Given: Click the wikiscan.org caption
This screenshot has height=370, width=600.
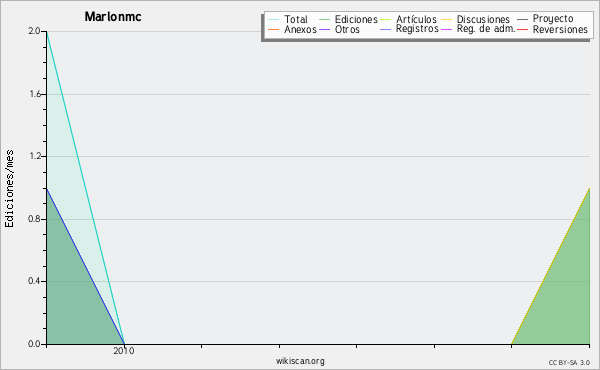Looking at the screenshot, I should 300,361.
